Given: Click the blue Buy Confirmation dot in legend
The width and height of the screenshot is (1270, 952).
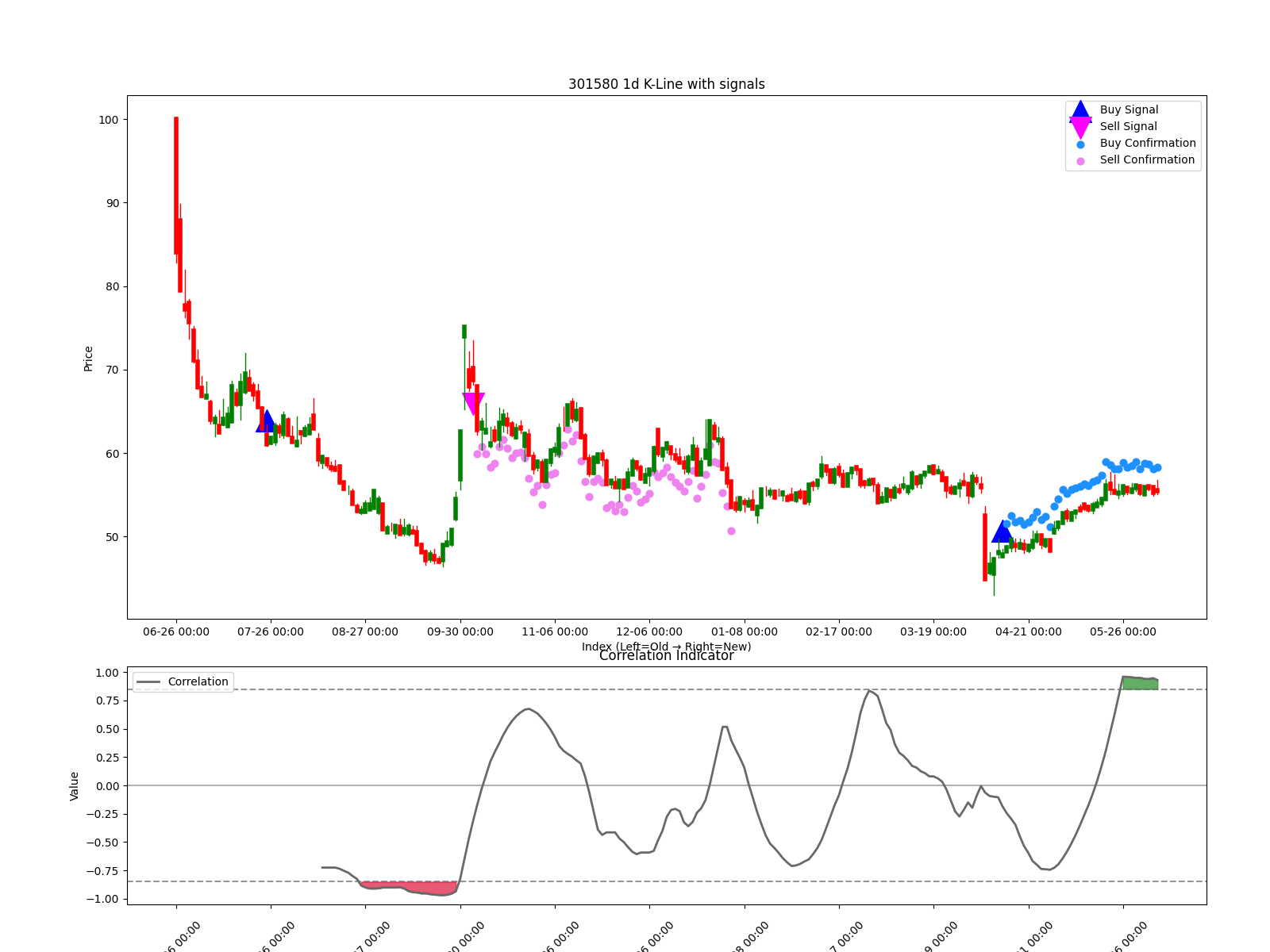Looking at the screenshot, I should pos(1080,144).
